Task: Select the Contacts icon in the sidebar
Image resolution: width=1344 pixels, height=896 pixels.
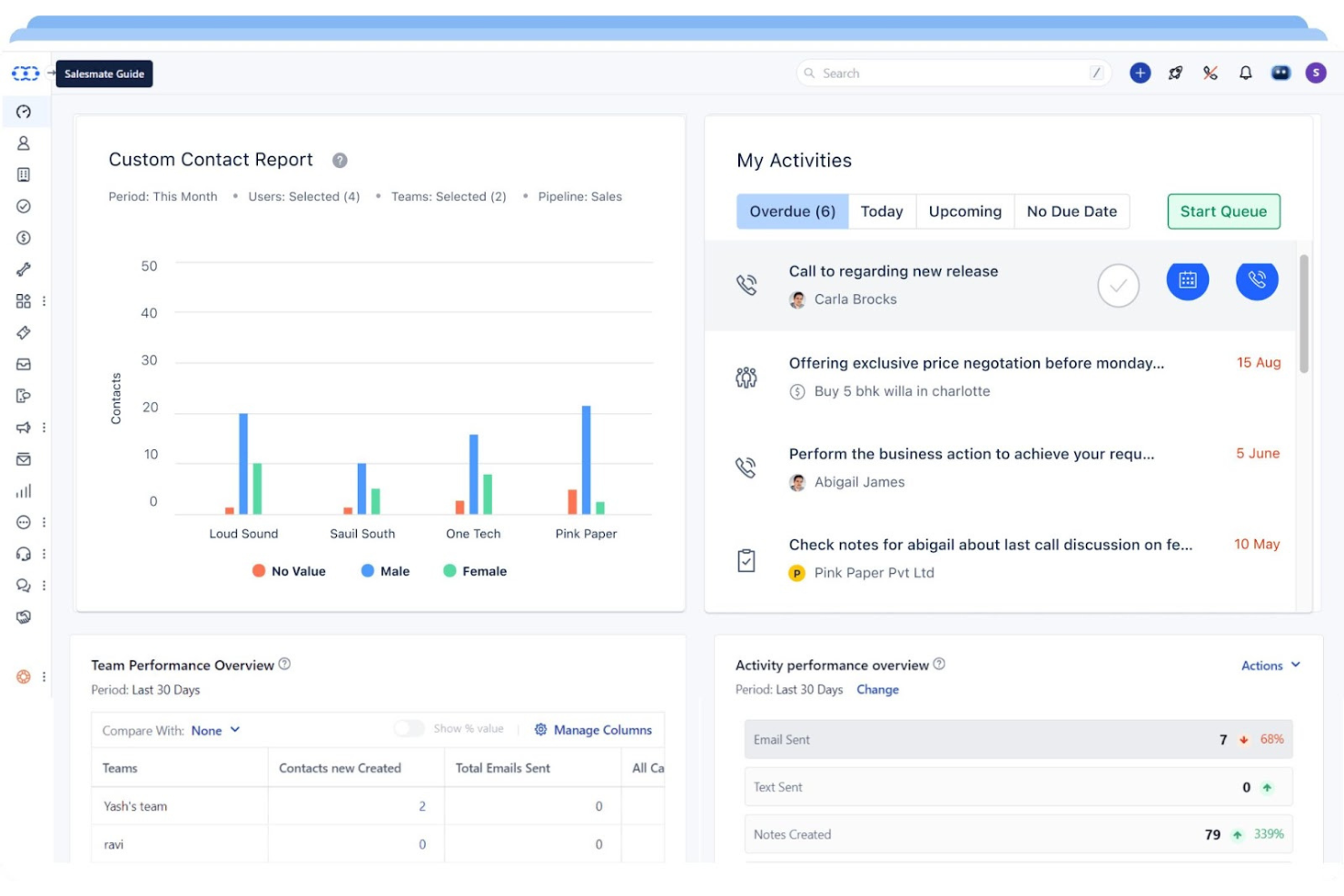Action: [25, 143]
